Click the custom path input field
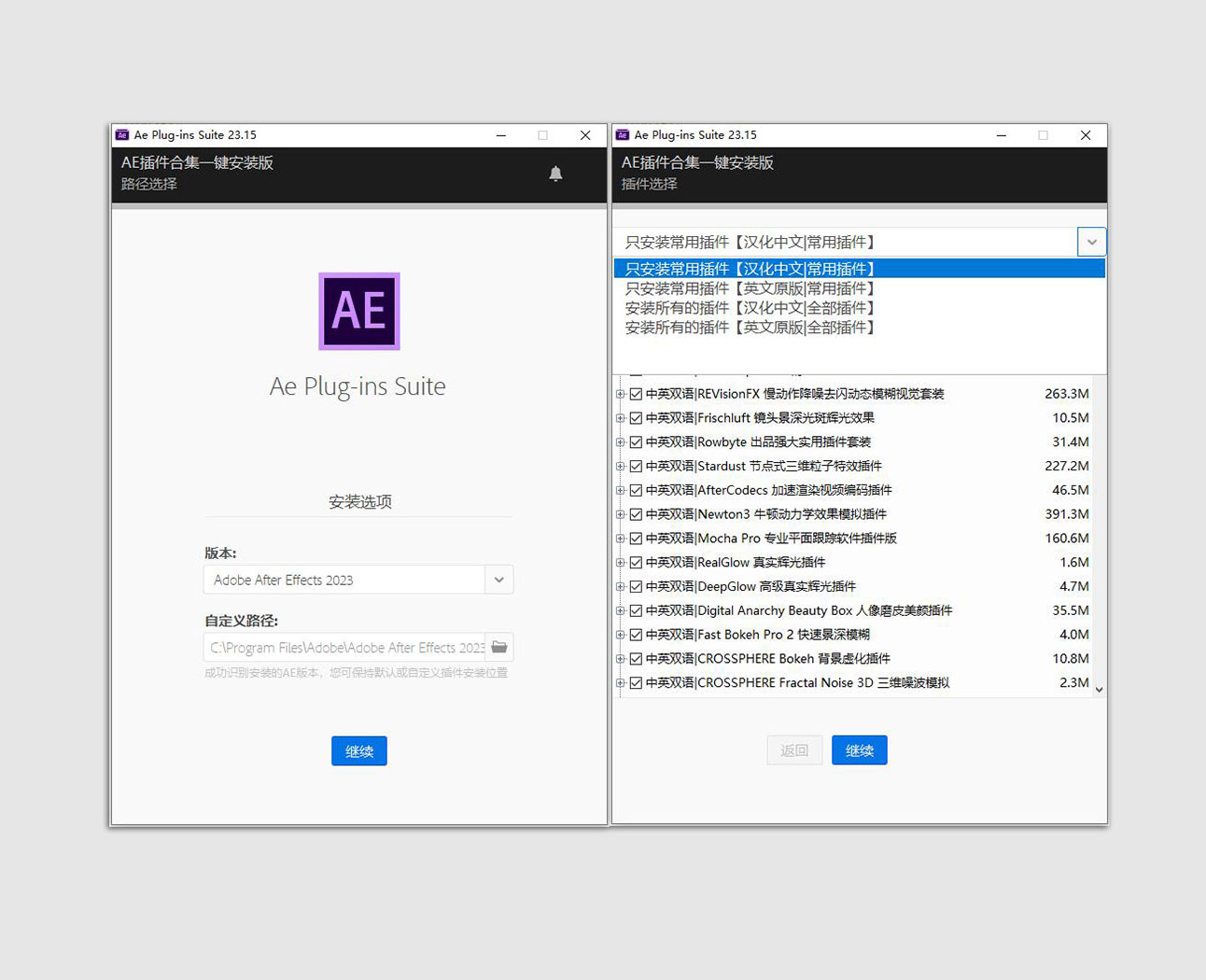This screenshot has width=1206, height=980. (x=344, y=647)
